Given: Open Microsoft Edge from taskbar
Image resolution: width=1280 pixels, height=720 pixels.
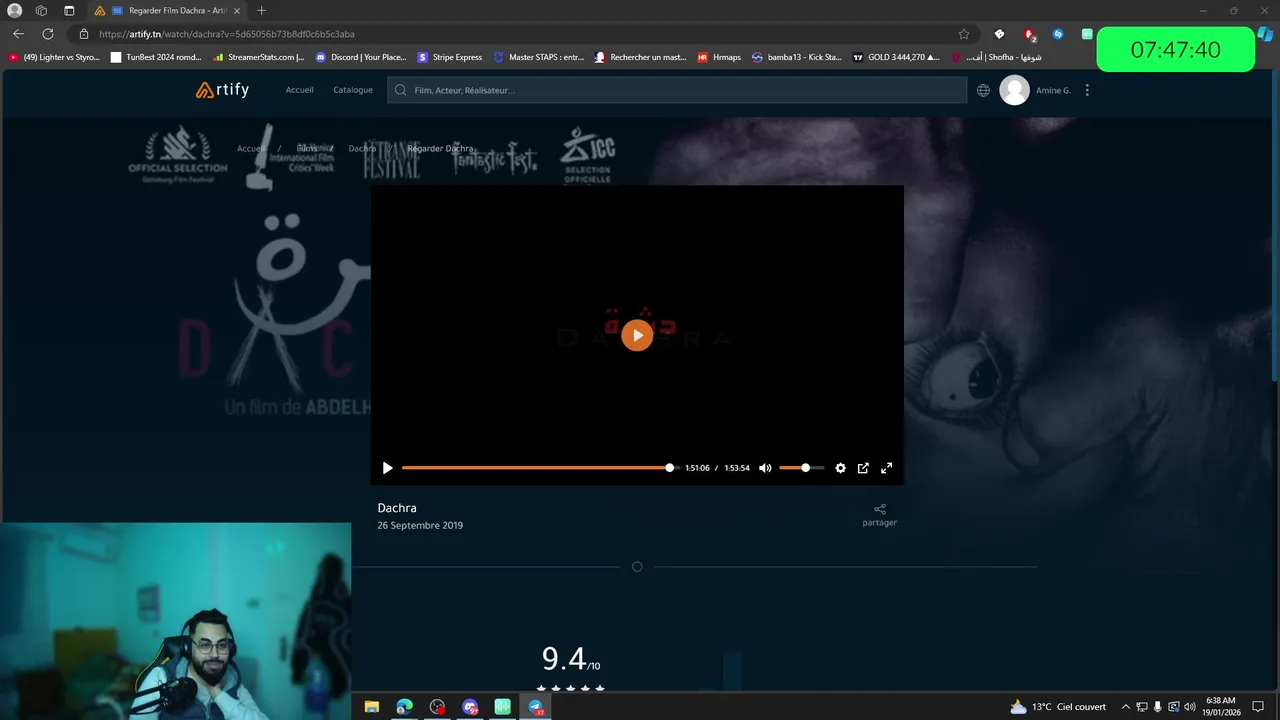Looking at the screenshot, I should click(405, 707).
